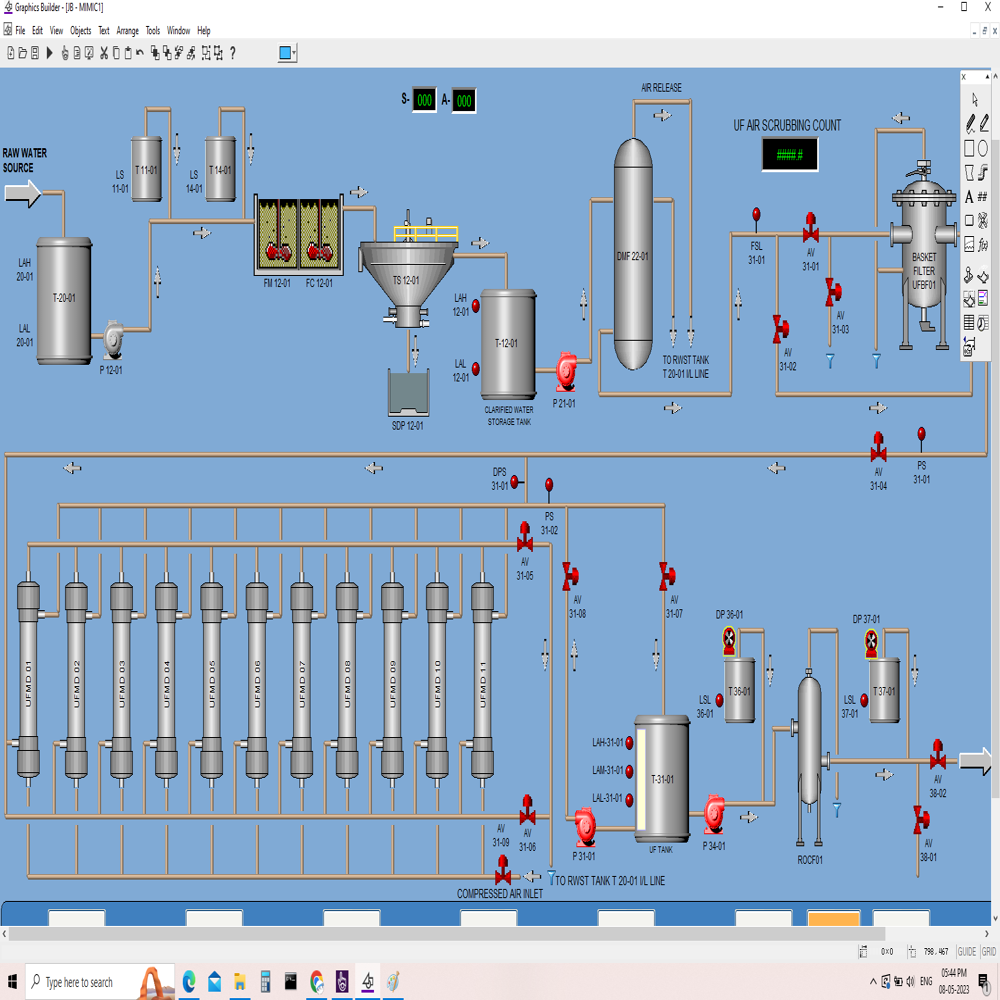Image resolution: width=1000 pixels, height=1000 pixels.
Task: Open the Objects menu
Action: 80,30
